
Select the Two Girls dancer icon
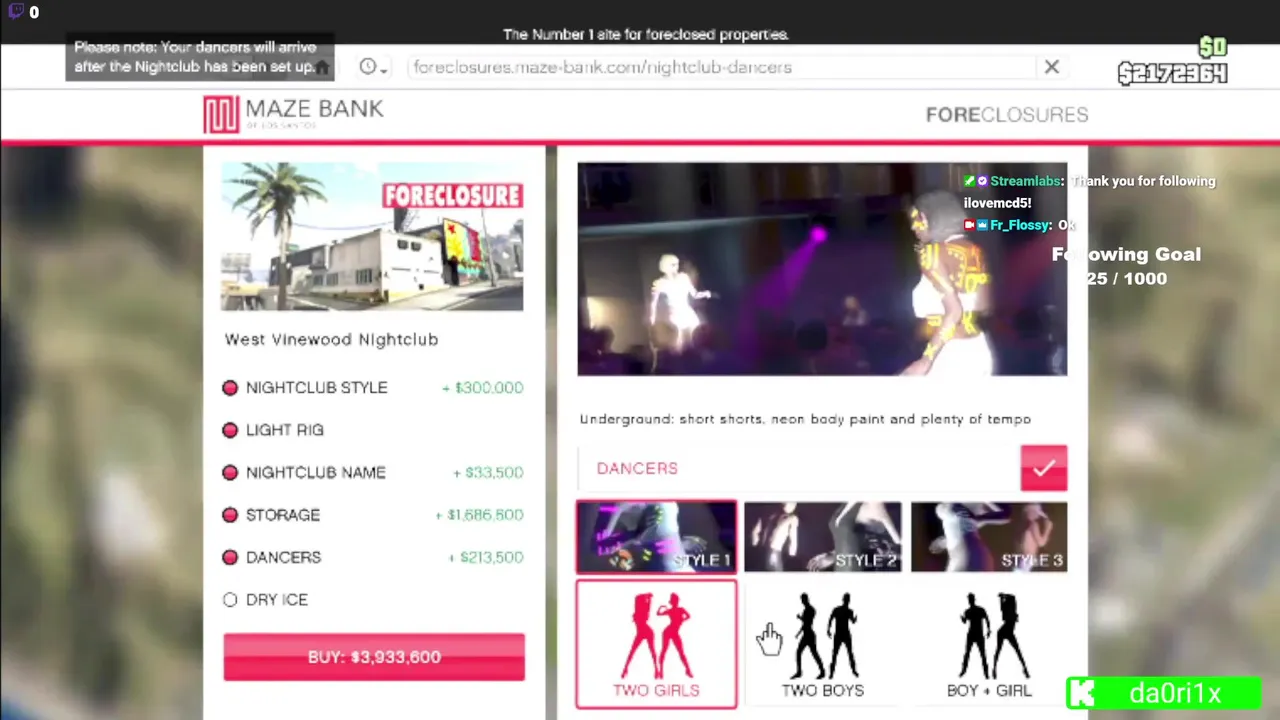[656, 645]
